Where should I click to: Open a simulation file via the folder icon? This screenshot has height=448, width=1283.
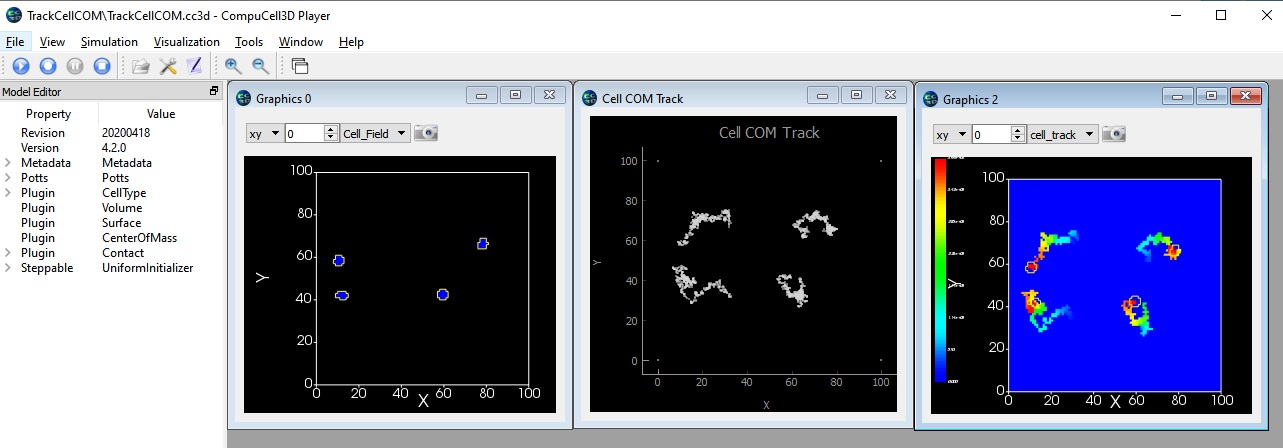[x=141, y=66]
